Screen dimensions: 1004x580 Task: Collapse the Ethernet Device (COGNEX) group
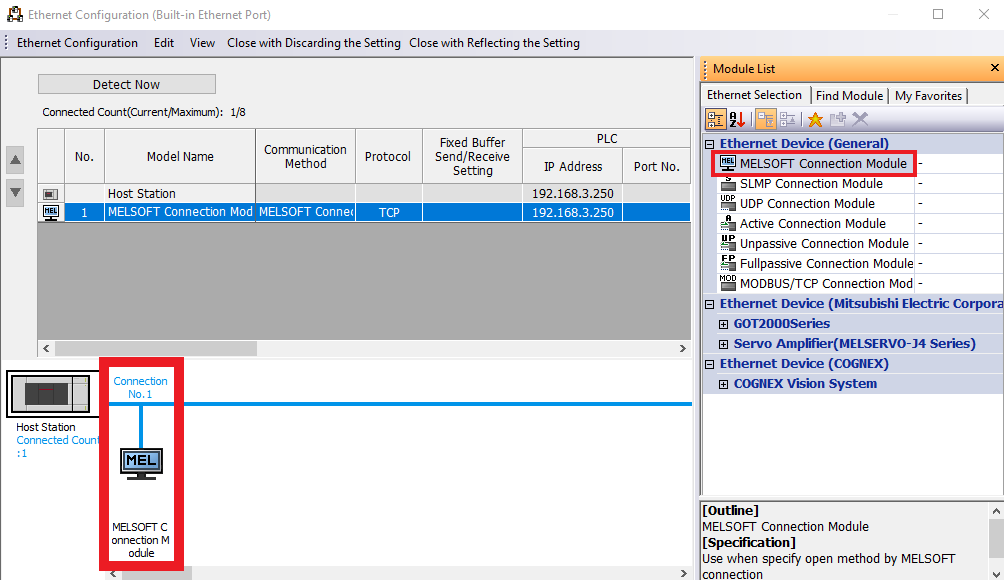pos(709,364)
